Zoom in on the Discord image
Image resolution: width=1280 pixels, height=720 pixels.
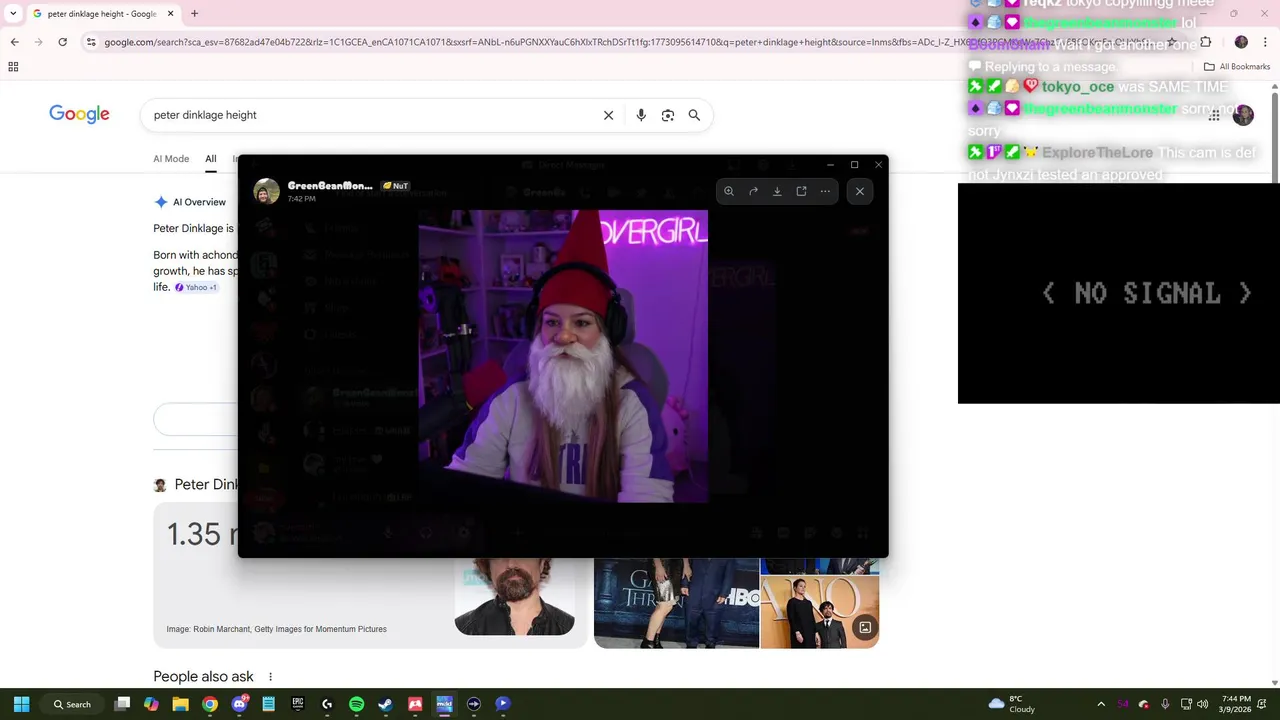(x=729, y=191)
